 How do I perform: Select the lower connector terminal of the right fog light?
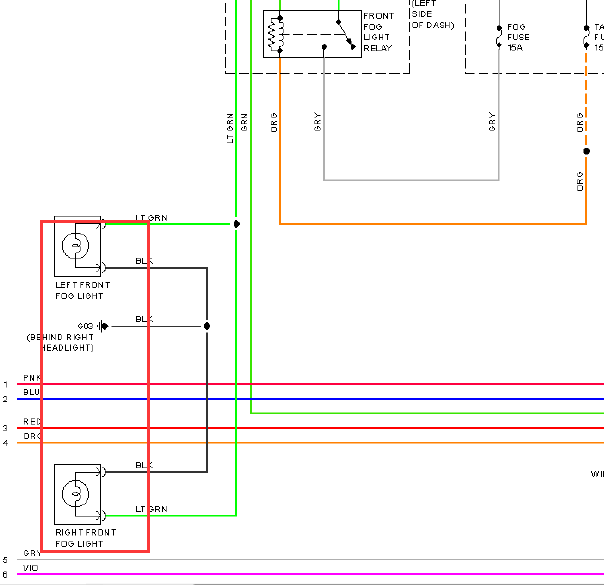(103, 515)
